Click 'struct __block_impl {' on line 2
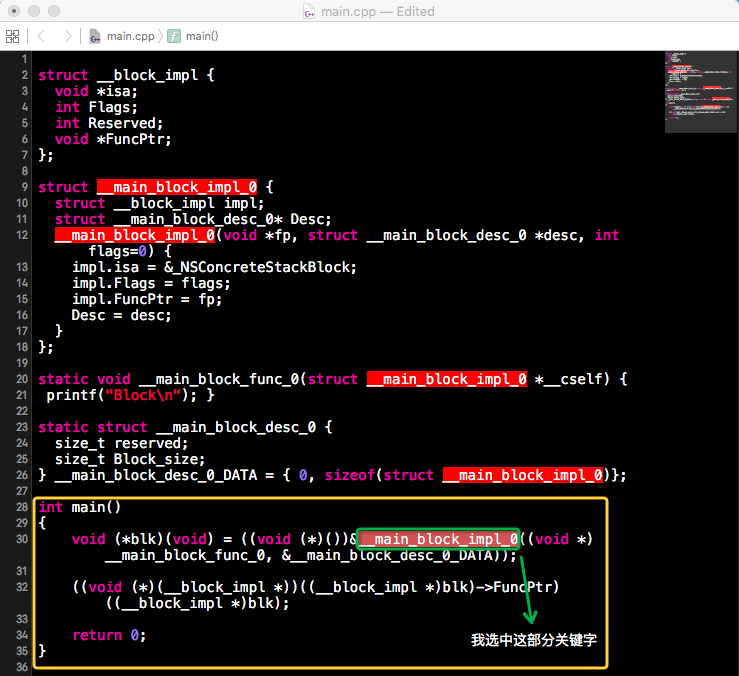Screen dimensions: 739x676 (x=126, y=75)
